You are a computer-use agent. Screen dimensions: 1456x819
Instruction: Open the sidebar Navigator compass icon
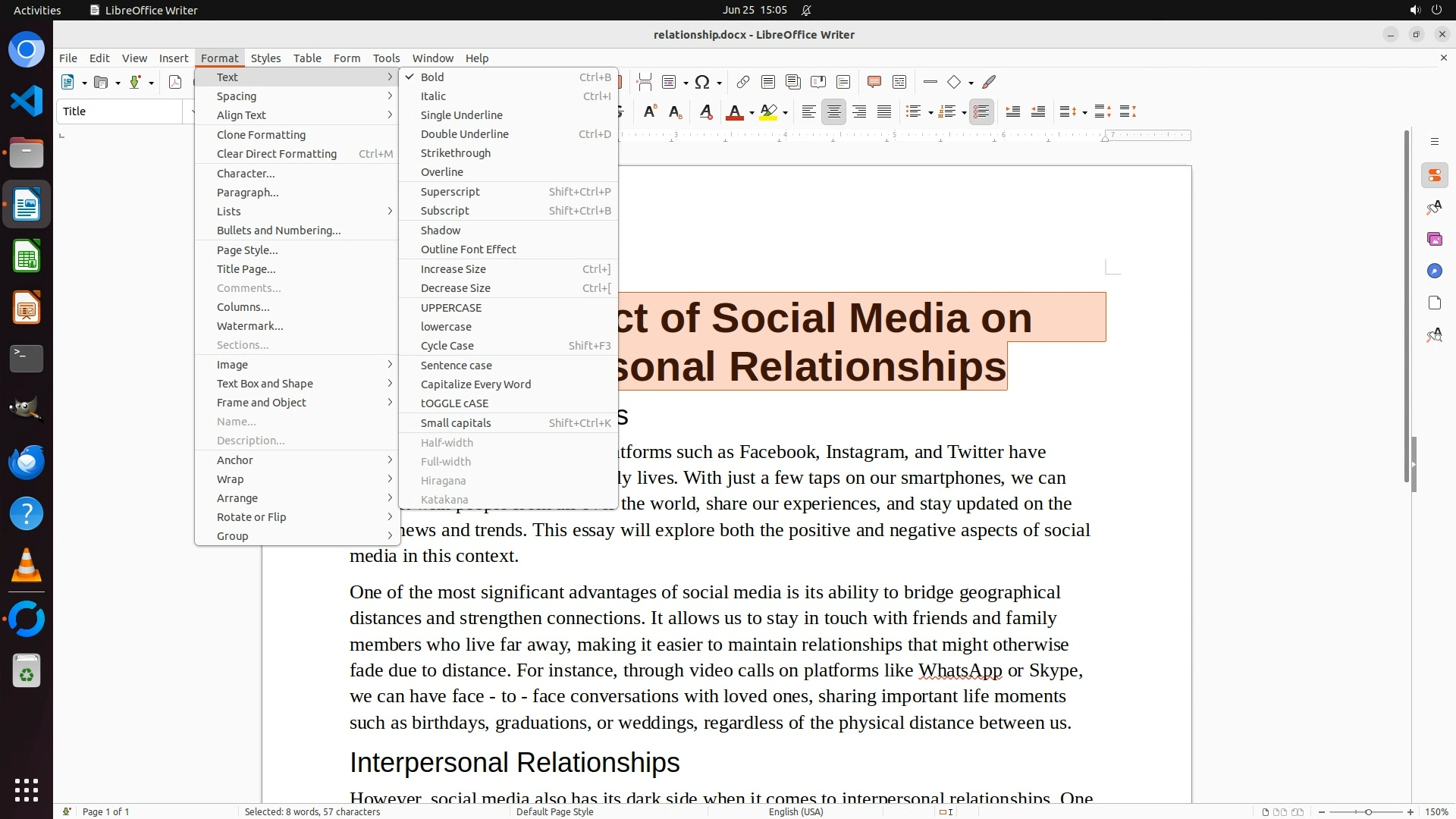(1434, 271)
